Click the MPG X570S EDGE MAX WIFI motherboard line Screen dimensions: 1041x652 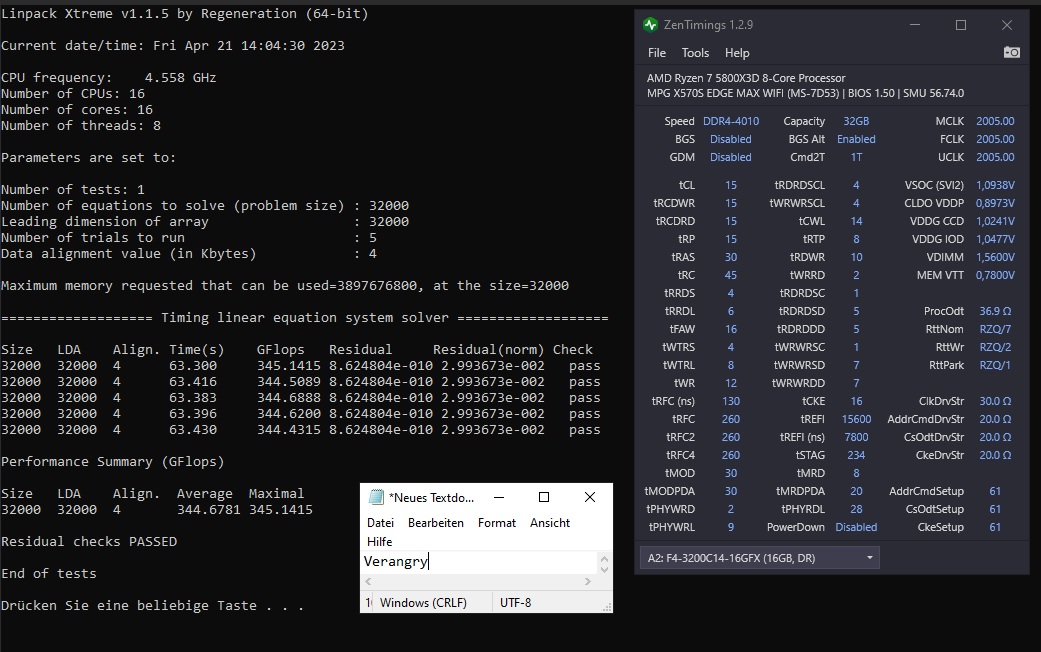tap(805, 94)
